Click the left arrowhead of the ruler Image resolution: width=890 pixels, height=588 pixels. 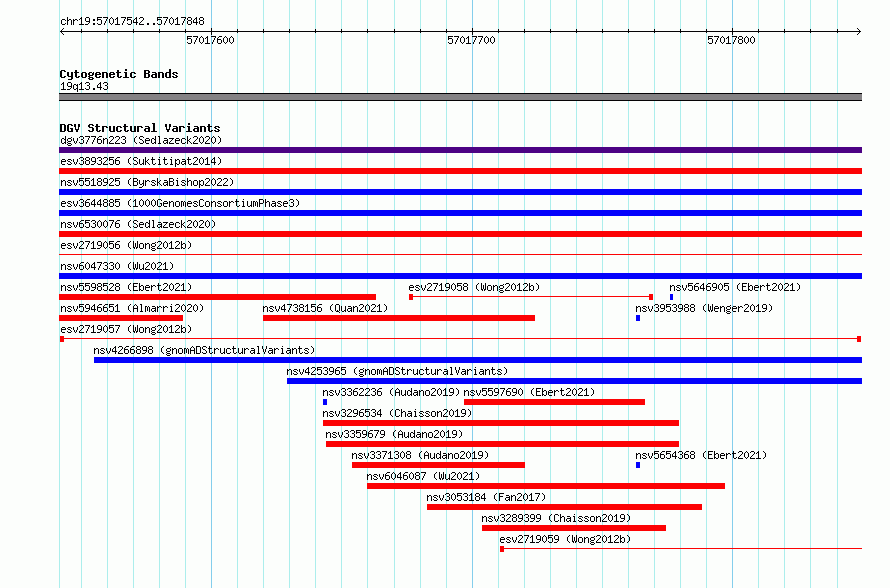point(62,31)
